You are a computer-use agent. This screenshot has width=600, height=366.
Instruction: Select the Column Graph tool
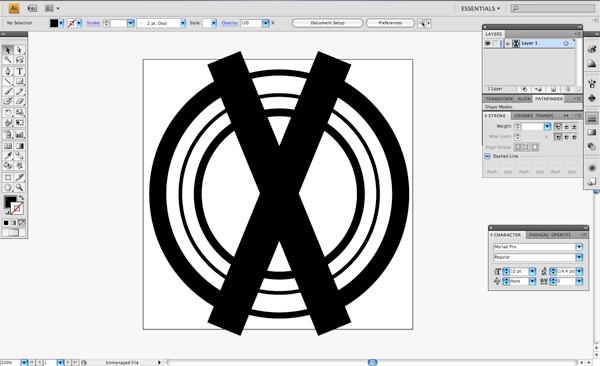(20, 134)
